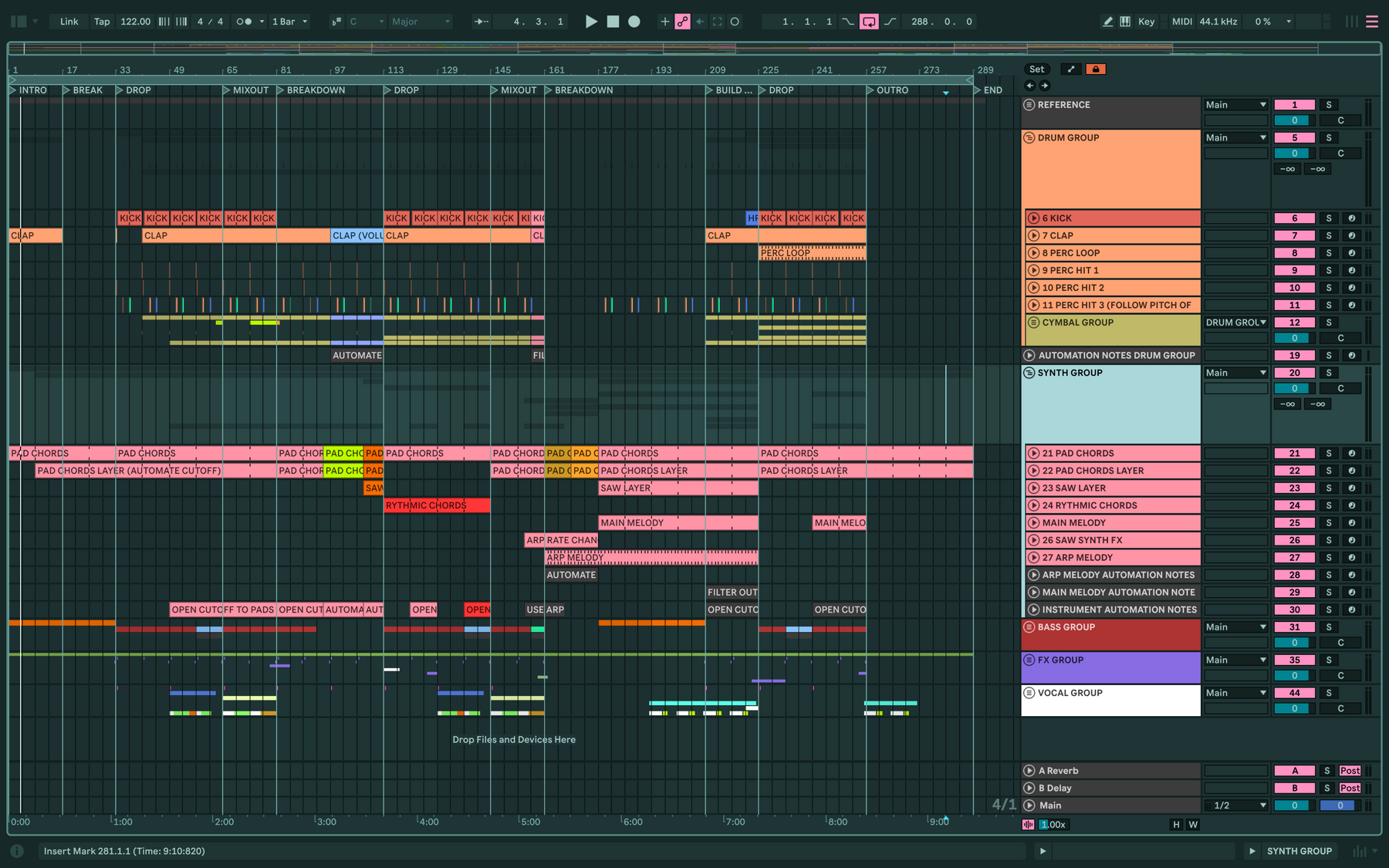Toggle track activator 7 for CLAP
The height and width of the screenshot is (868, 1389).
(x=1294, y=236)
